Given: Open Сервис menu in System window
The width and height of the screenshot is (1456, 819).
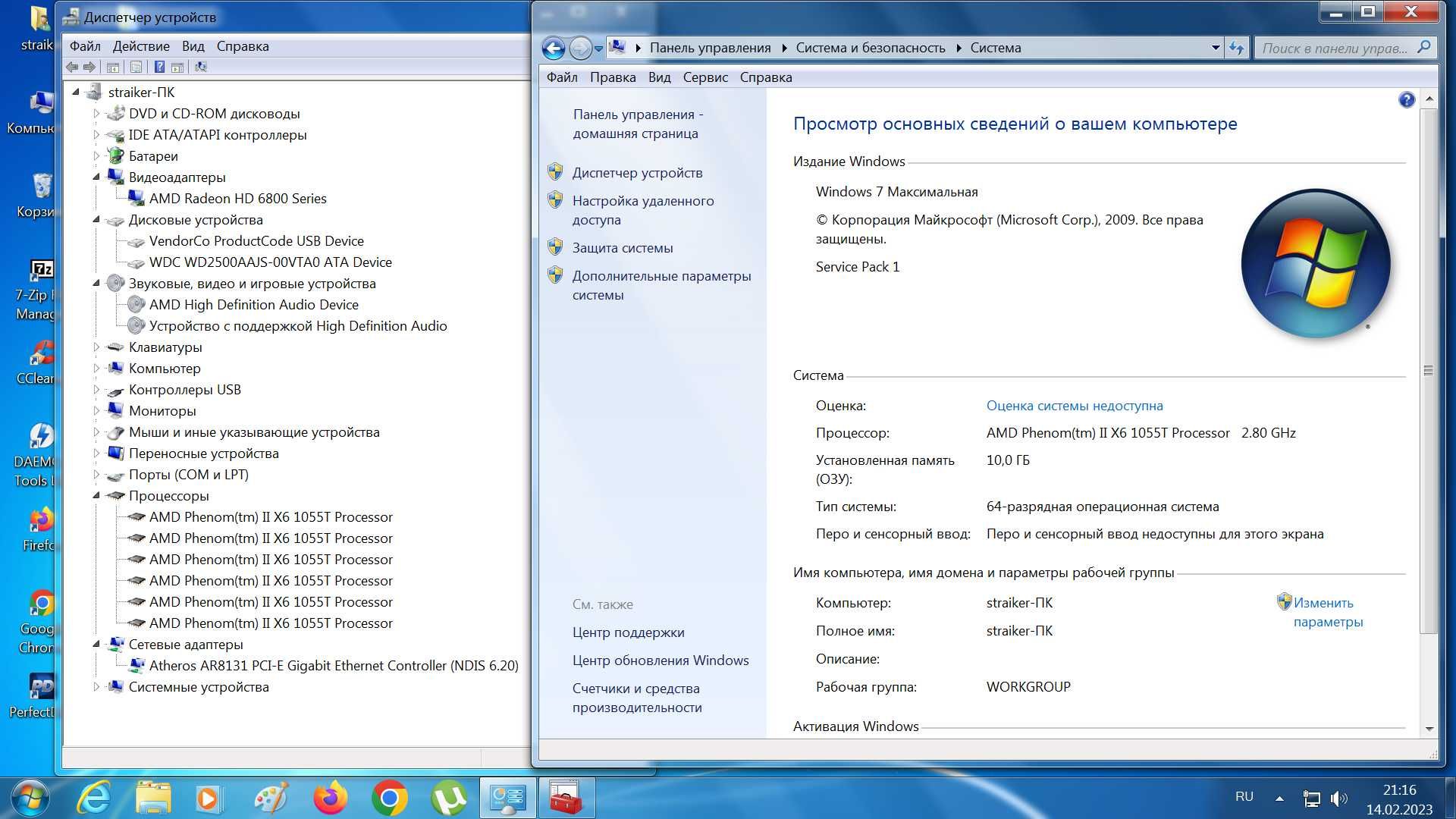Looking at the screenshot, I should 705,77.
